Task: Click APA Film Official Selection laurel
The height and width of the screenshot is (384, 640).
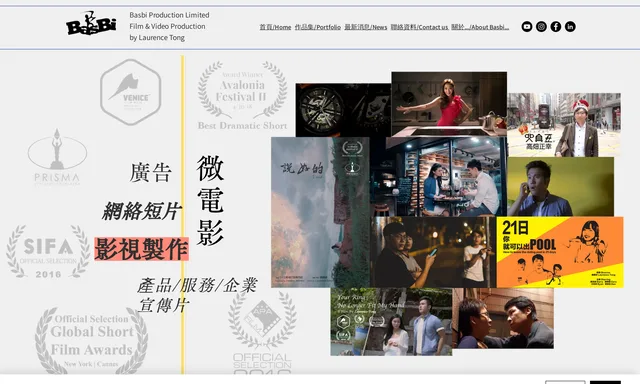Action: pyautogui.click(x=262, y=333)
